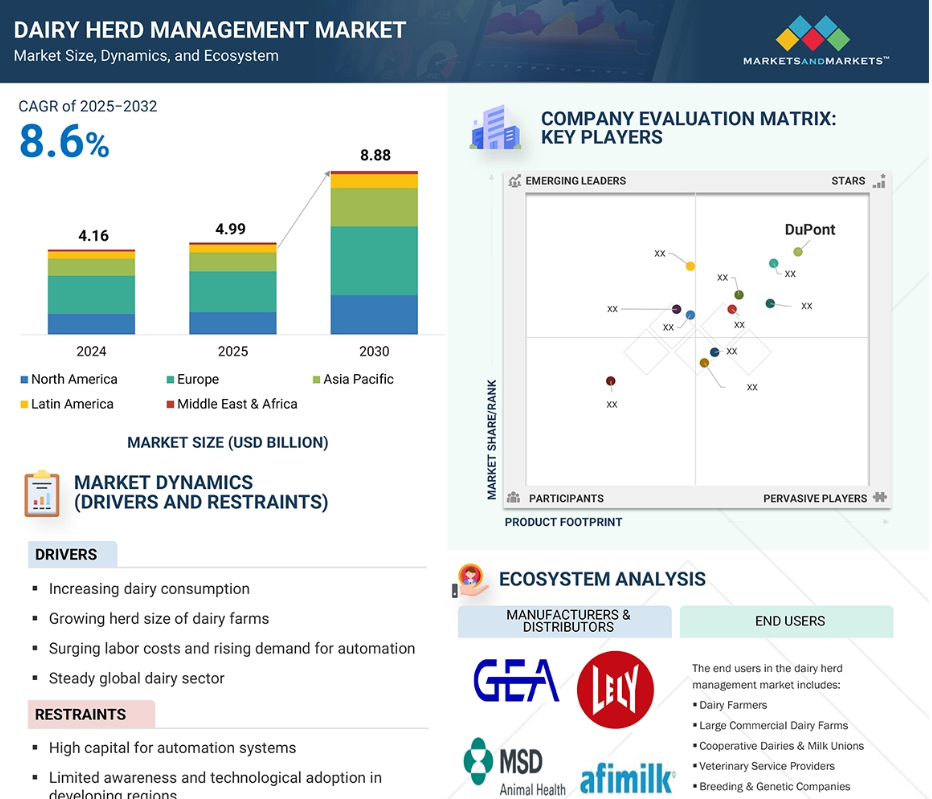The image size is (932, 799).
Task: Click the 8.88 value above the 2030 bar
Action: (x=376, y=155)
